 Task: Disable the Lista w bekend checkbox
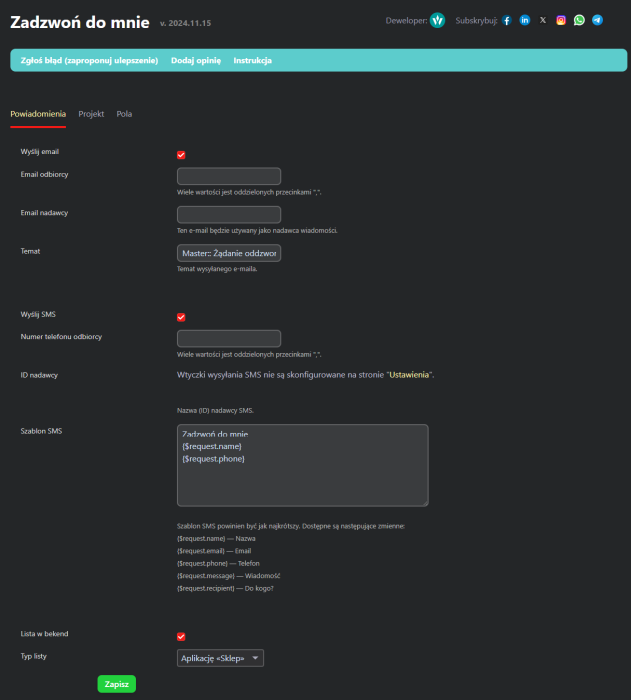pyautogui.click(x=181, y=637)
